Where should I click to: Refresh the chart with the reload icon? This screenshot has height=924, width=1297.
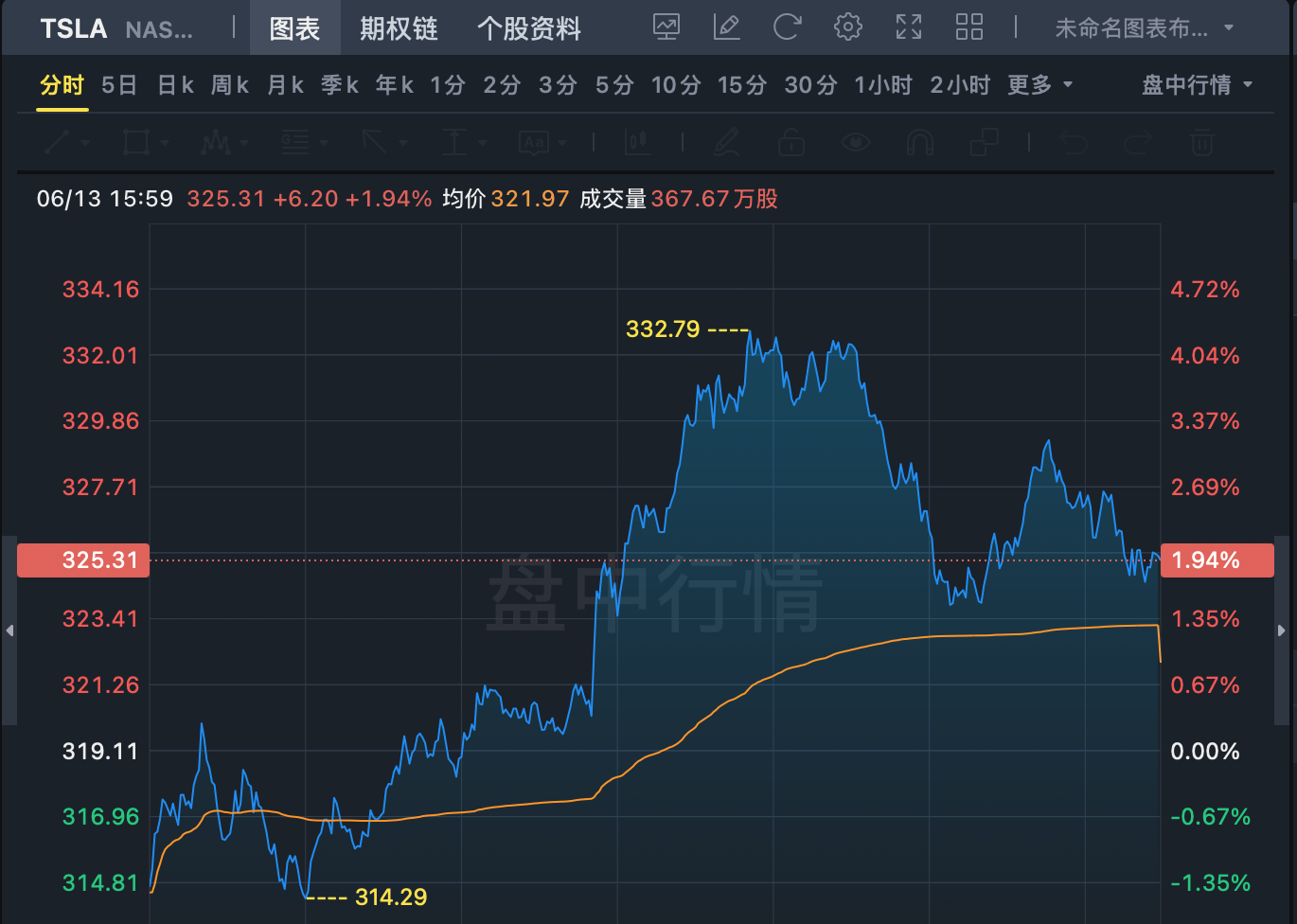pyautogui.click(x=787, y=27)
